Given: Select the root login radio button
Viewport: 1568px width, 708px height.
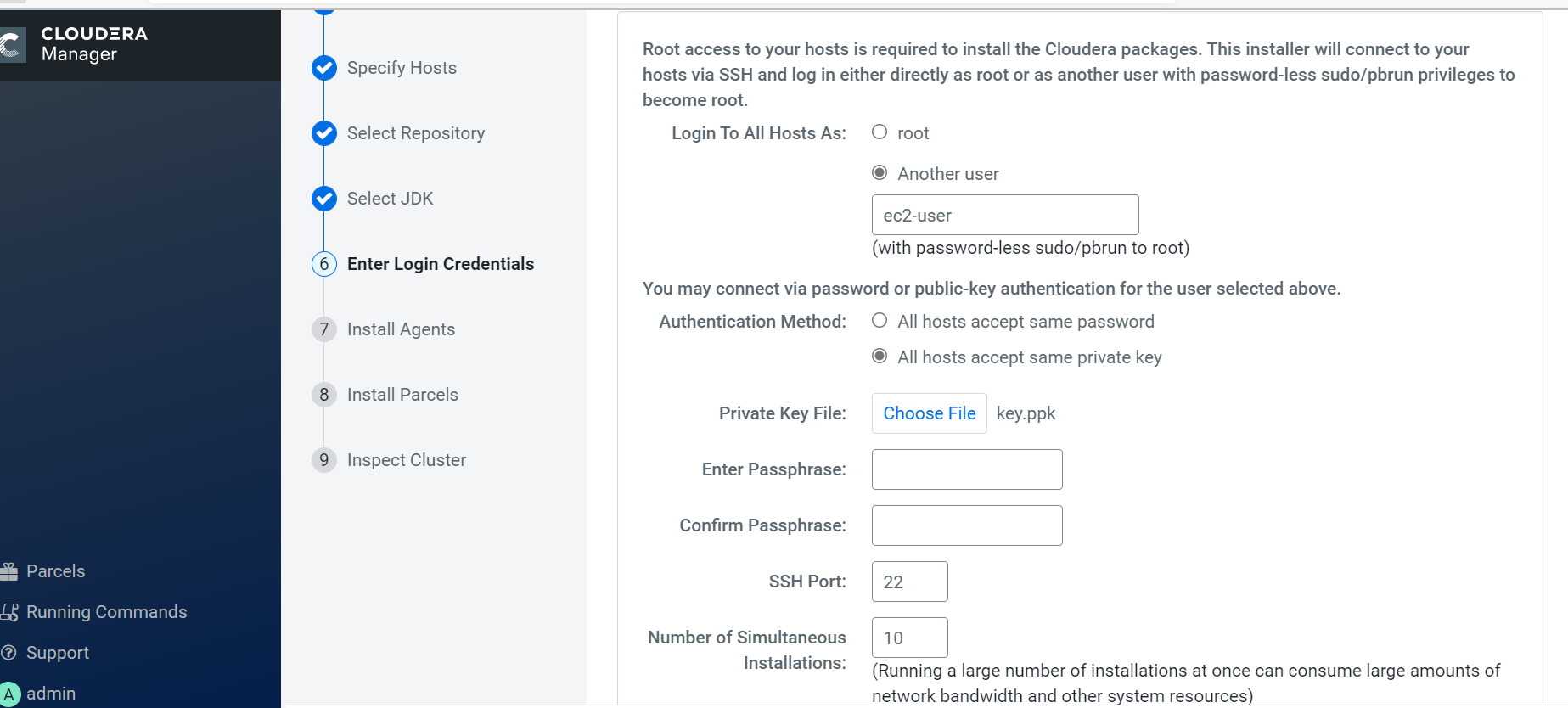Looking at the screenshot, I should click(x=880, y=132).
